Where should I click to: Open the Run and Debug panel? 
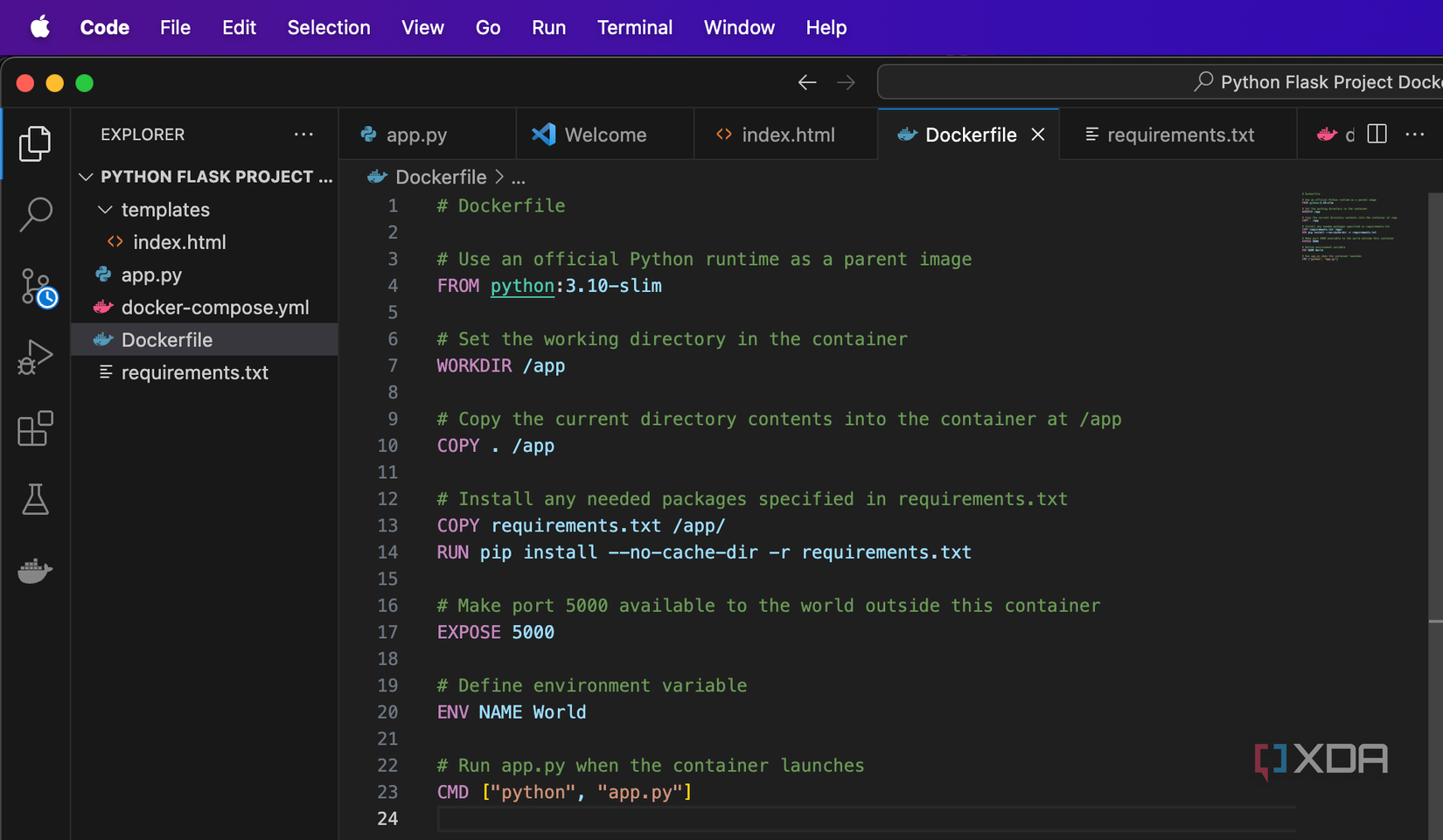(x=36, y=357)
